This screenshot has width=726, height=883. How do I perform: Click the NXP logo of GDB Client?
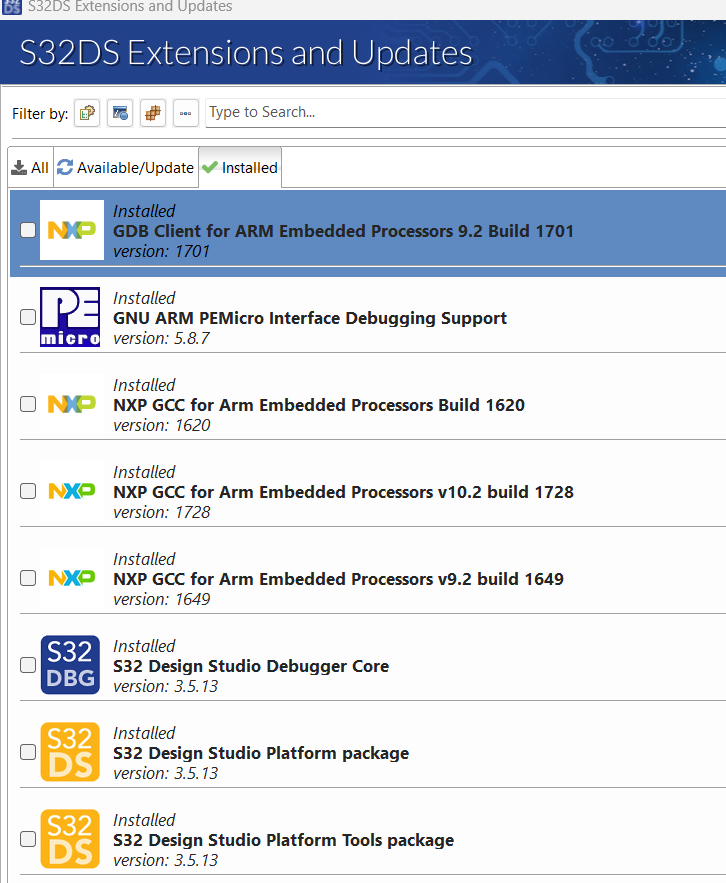pos(71,230)
